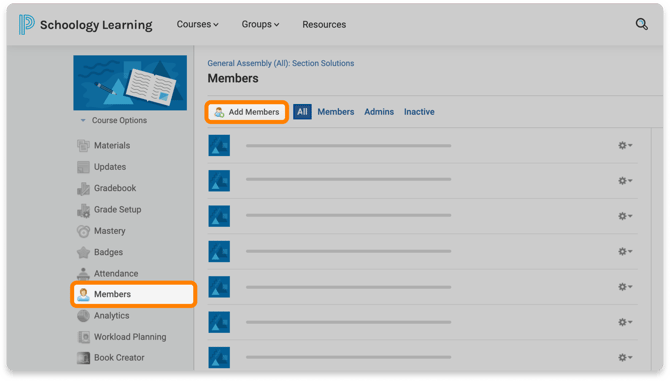Click the Book Creator icon
Image resolution: width=670 pixels, height=381 pixels.
click(x=83, y=358)
